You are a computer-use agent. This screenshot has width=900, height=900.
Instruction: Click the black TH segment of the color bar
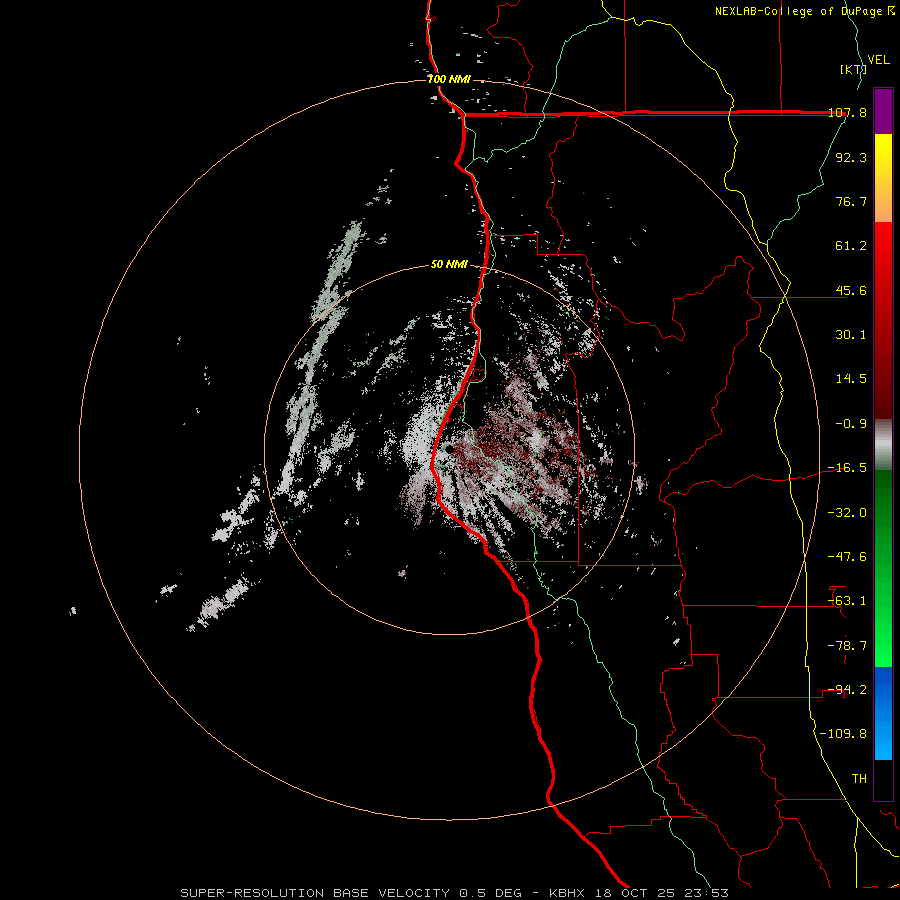point(883,780)
